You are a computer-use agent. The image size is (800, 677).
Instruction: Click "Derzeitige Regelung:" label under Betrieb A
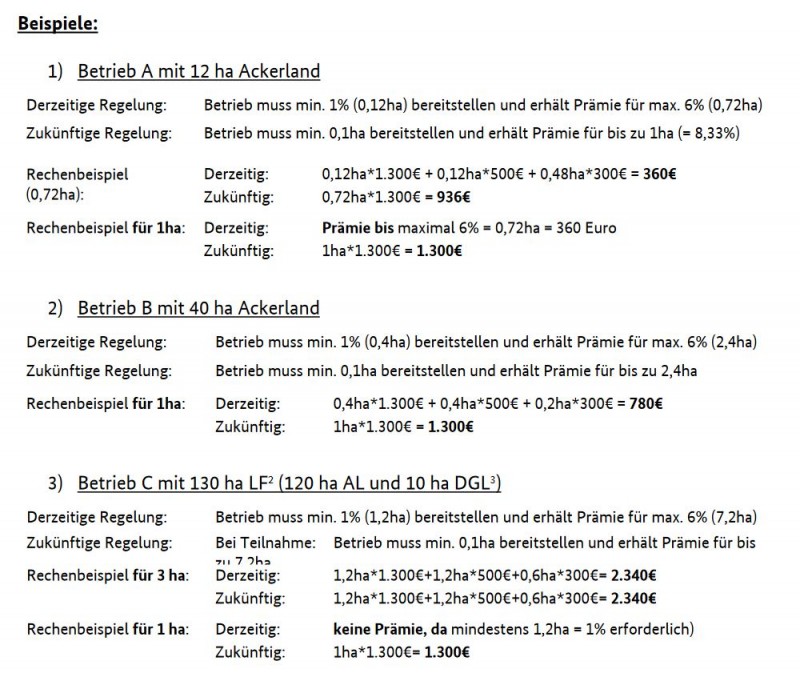tap(98, 105)
